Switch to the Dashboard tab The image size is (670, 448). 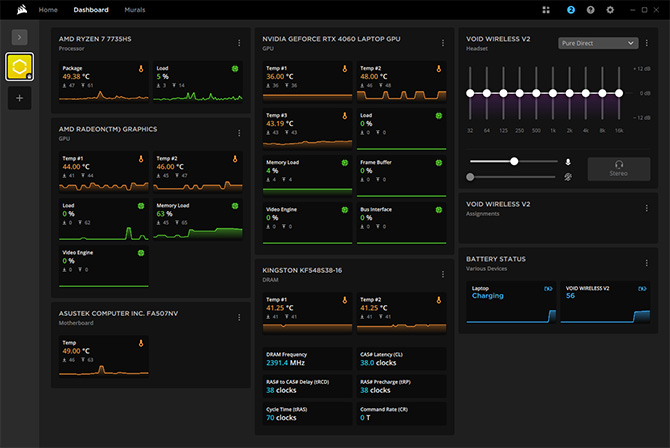[91, 10]
